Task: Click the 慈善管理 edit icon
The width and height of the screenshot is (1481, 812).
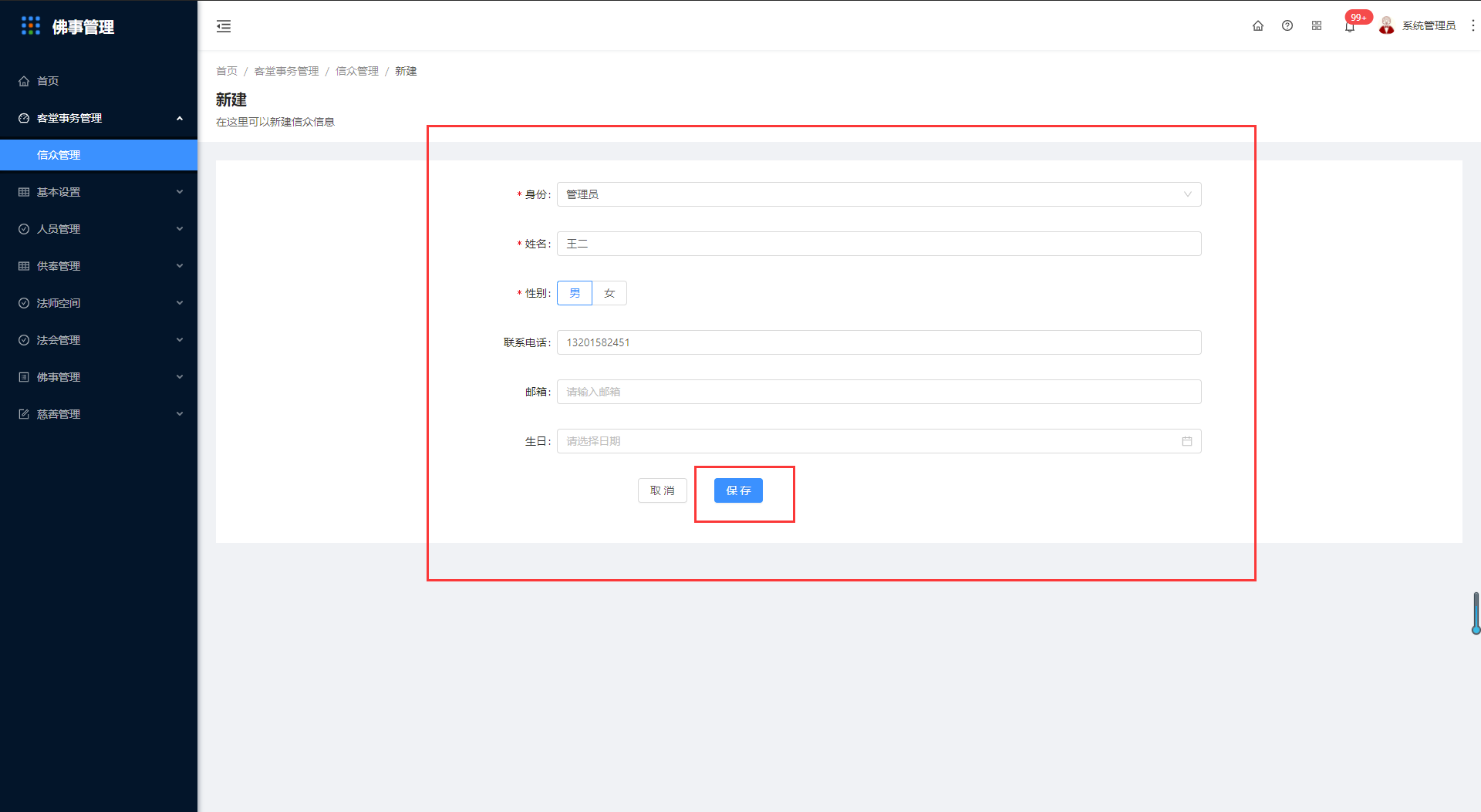Action: tap(24, 414)
